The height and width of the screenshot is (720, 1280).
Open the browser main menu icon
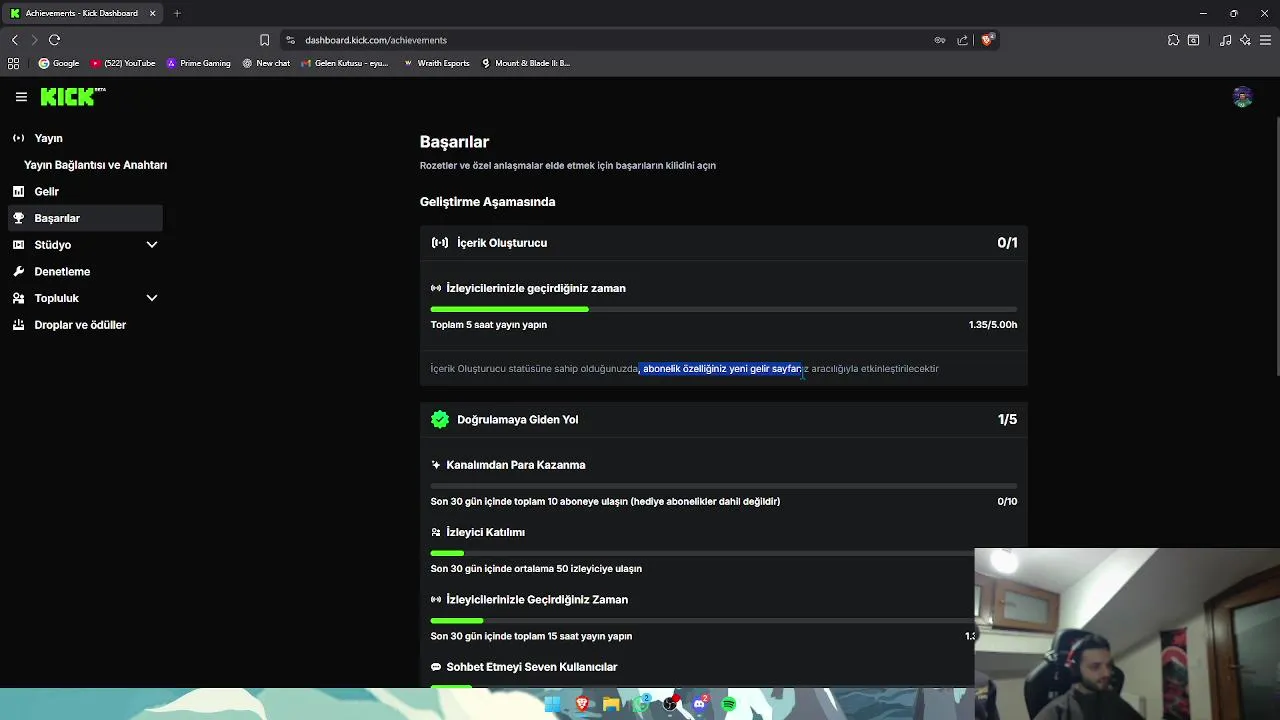tap(1266, 40)
